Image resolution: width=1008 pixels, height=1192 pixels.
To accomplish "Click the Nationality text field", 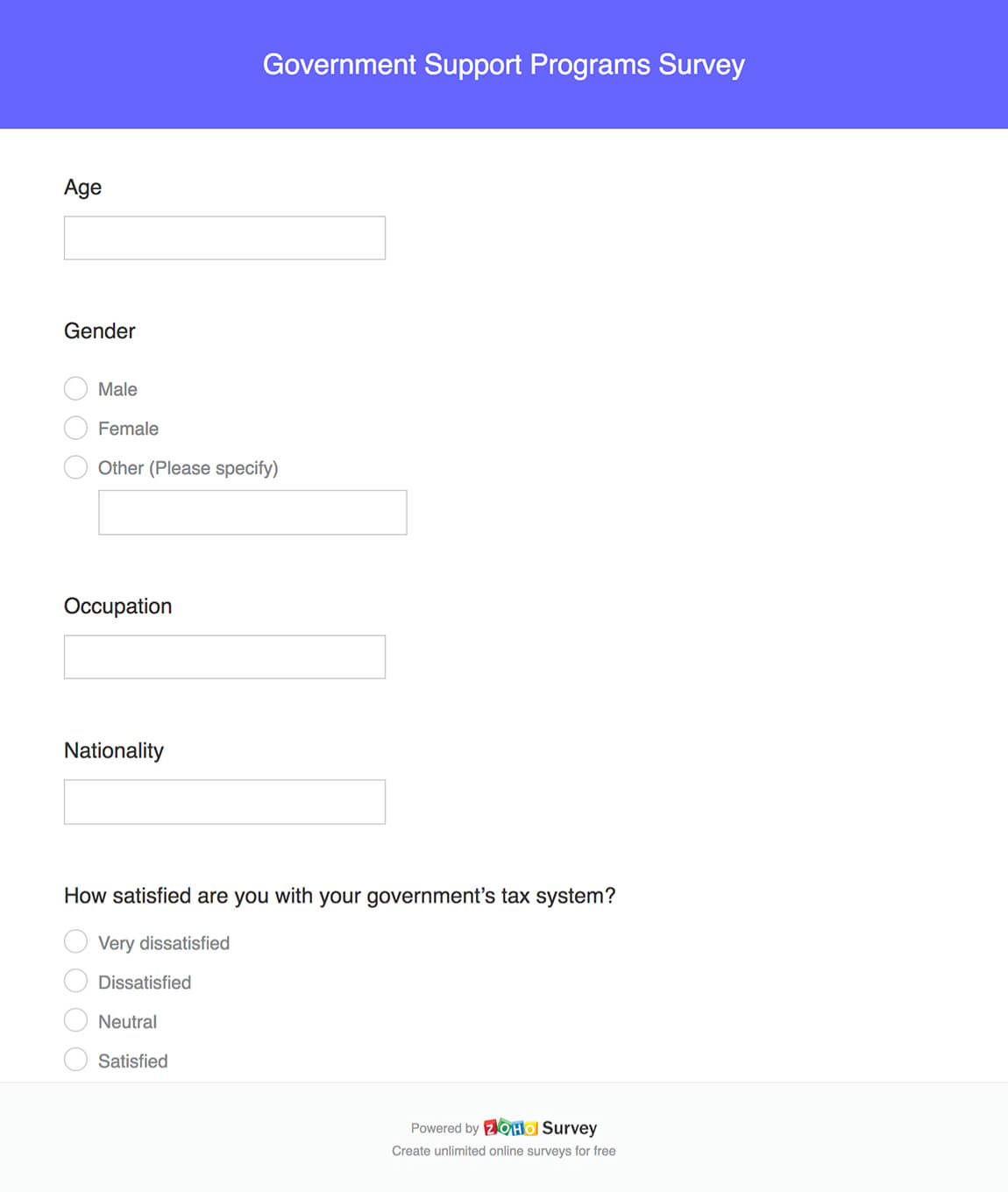I will (x=224, y=801).
